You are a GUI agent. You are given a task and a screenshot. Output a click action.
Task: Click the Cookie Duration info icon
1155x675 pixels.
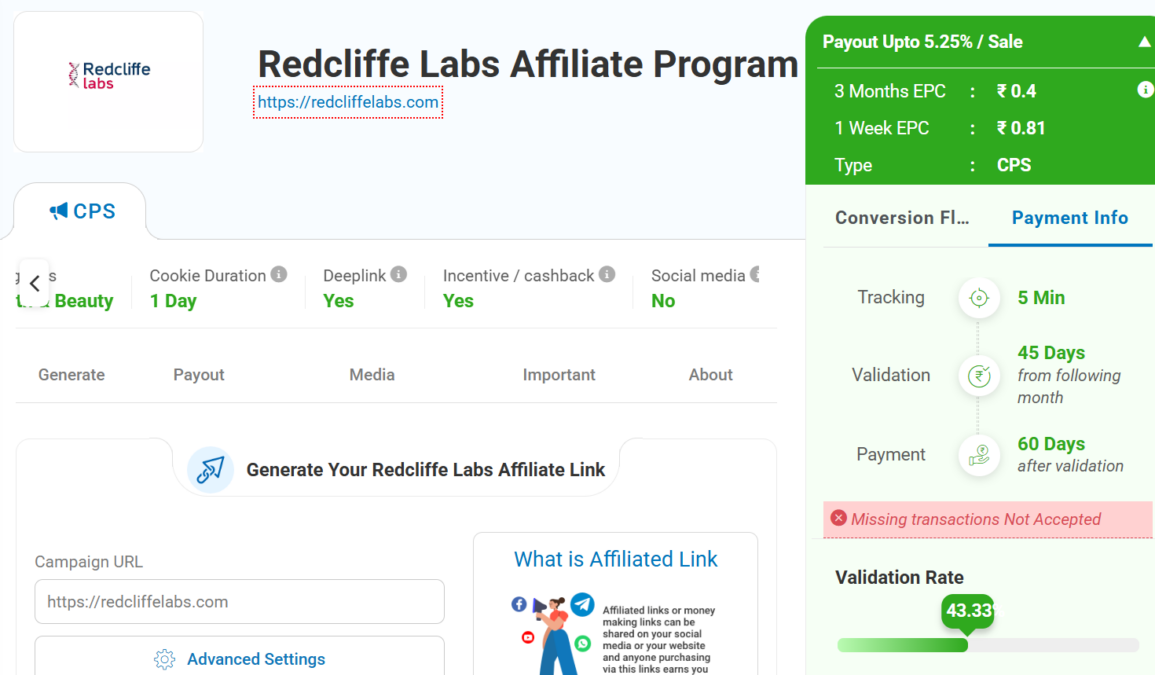pyautogui.click(x=279, y=274)
